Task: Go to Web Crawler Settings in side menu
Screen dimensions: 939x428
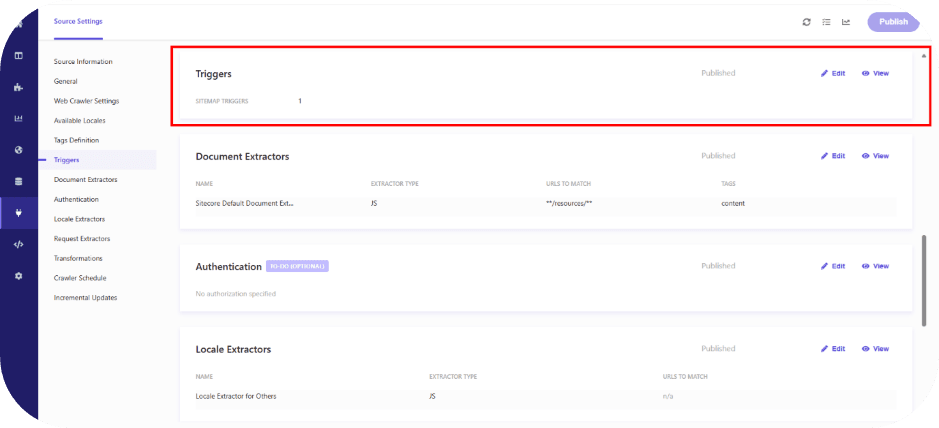Action: coord(86,101)
